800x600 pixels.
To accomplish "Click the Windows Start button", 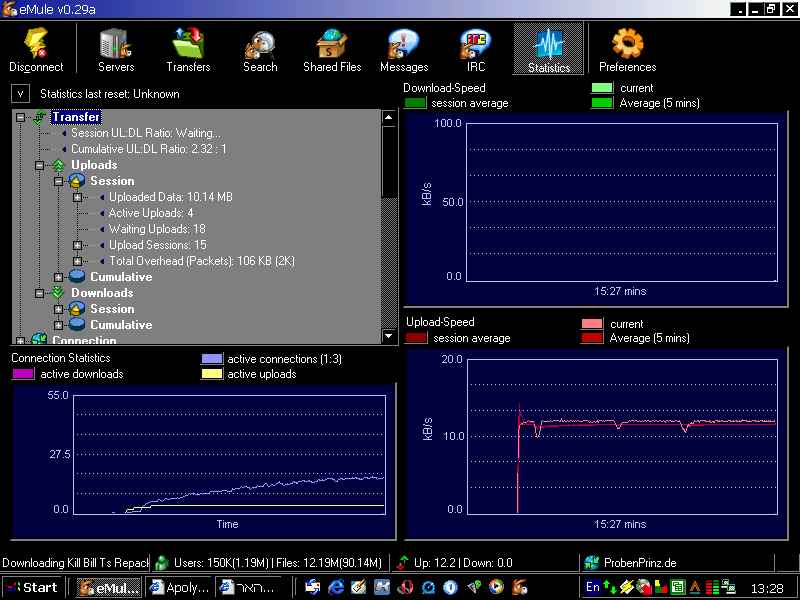I will tap(31, 587).
